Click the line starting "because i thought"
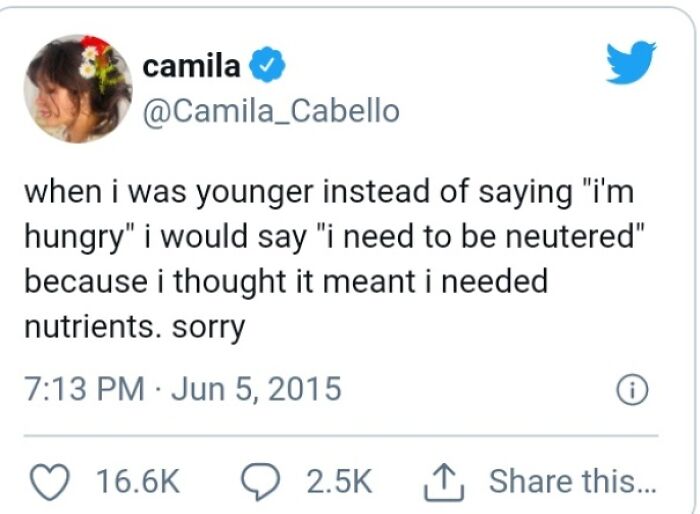The image size is (700, 514). (x=286, y=281)
